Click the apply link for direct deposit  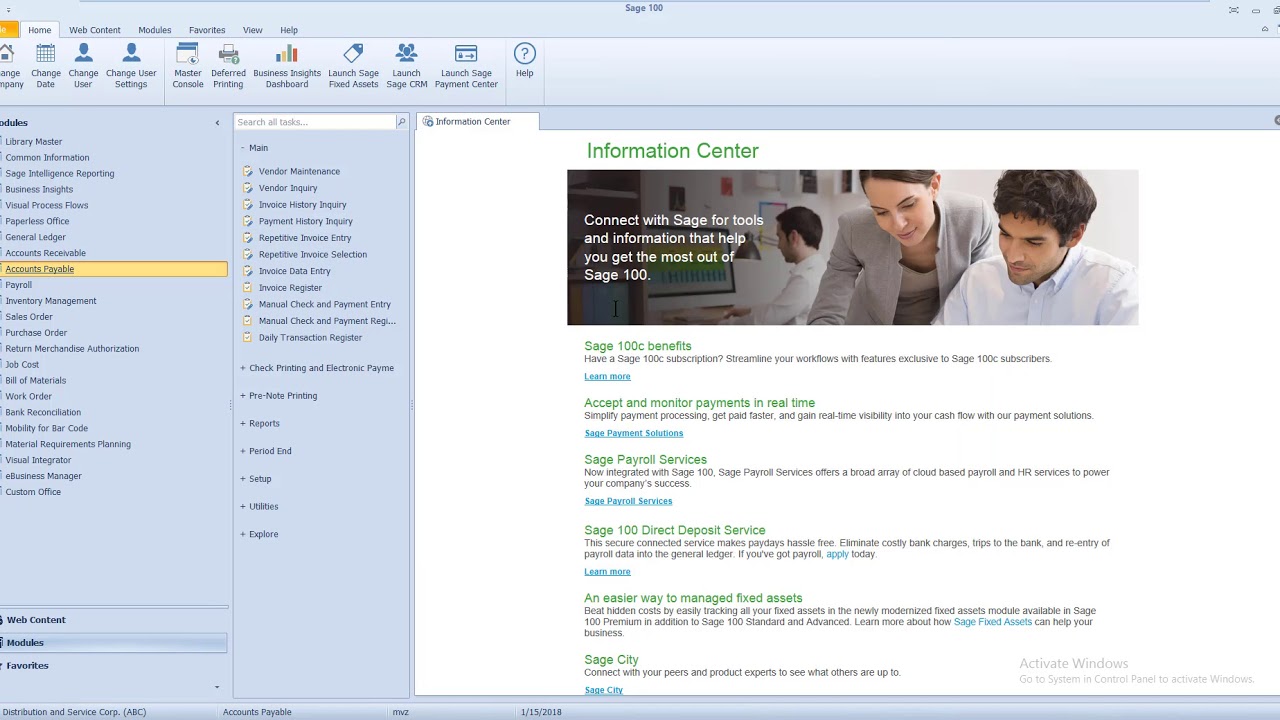click(837, 554)
